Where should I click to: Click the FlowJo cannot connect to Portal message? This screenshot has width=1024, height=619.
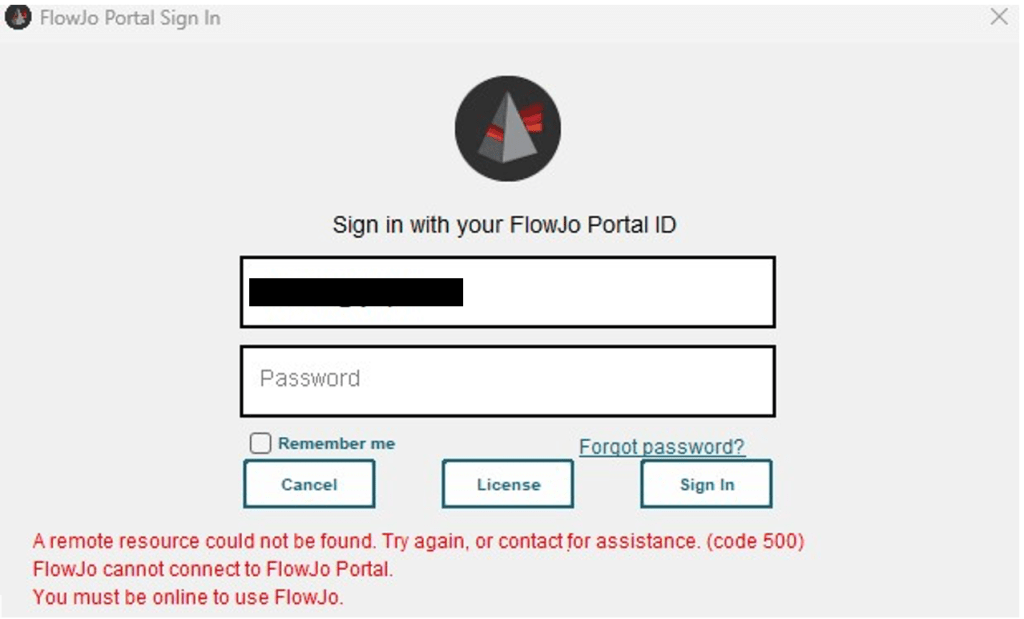point(213,570)
